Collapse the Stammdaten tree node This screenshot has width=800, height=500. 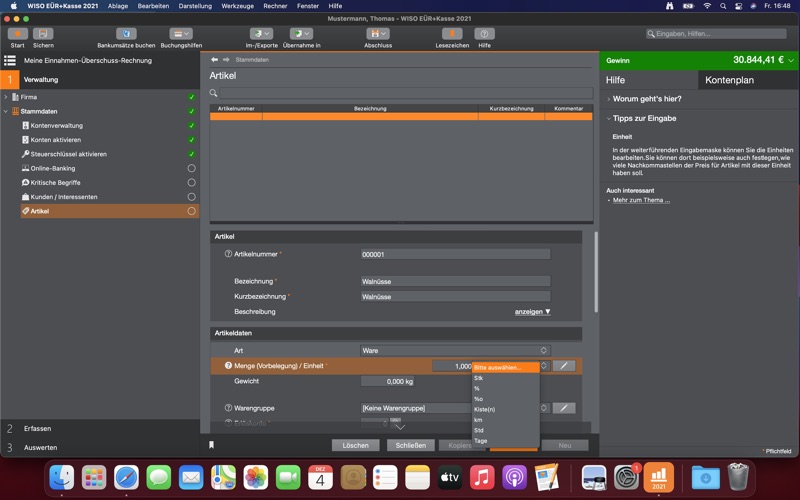point(6,111)
